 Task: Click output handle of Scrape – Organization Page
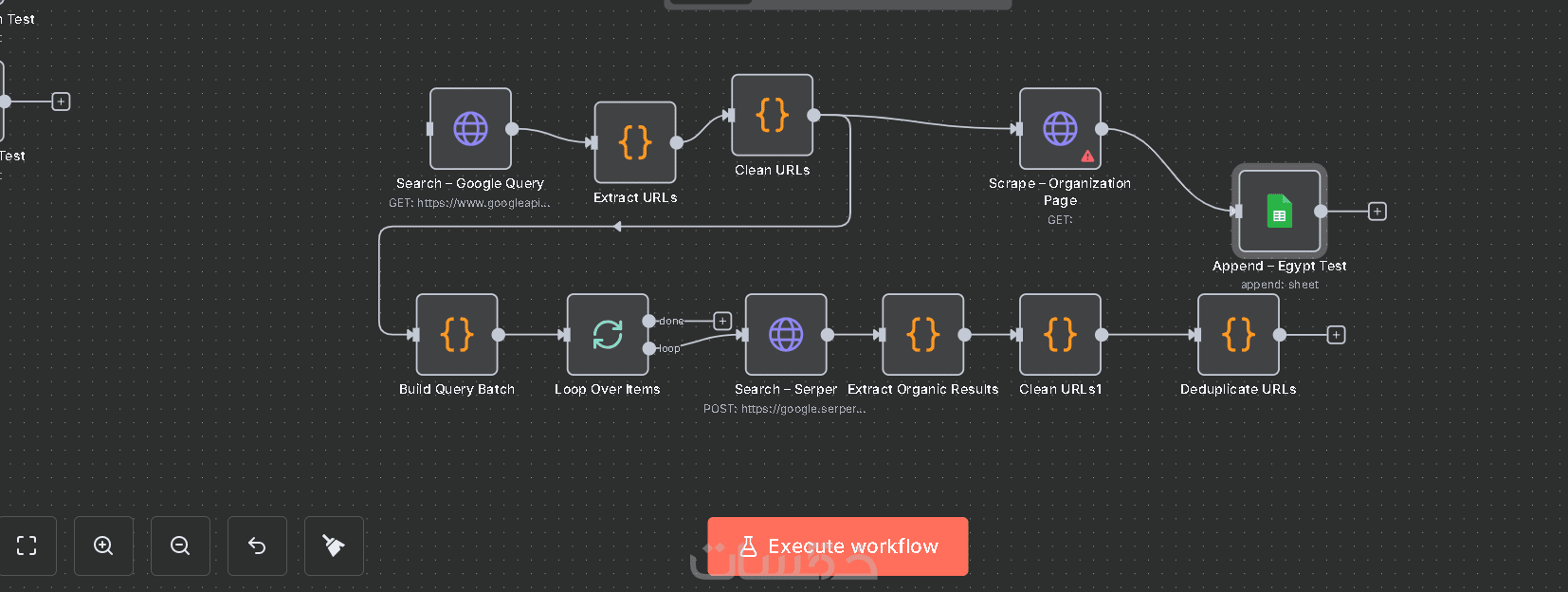click(x=1102, y=129)
